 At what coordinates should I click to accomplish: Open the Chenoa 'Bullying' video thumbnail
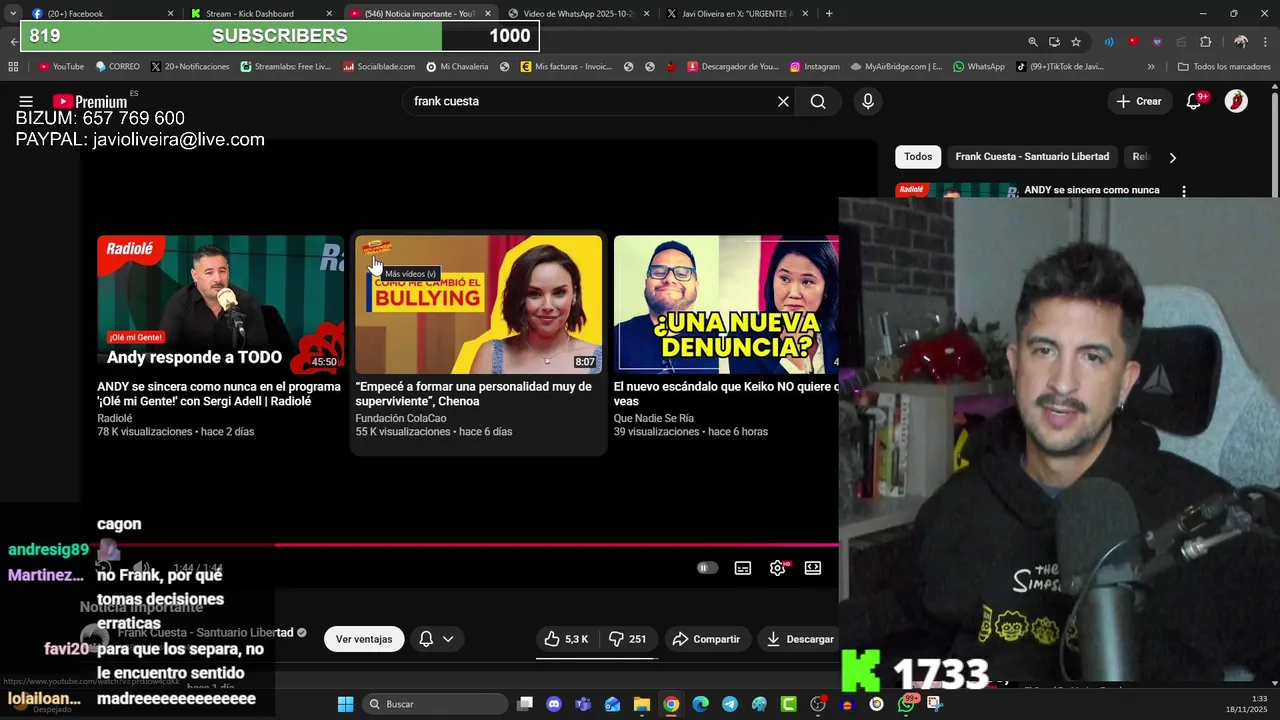tap(479, 304)
